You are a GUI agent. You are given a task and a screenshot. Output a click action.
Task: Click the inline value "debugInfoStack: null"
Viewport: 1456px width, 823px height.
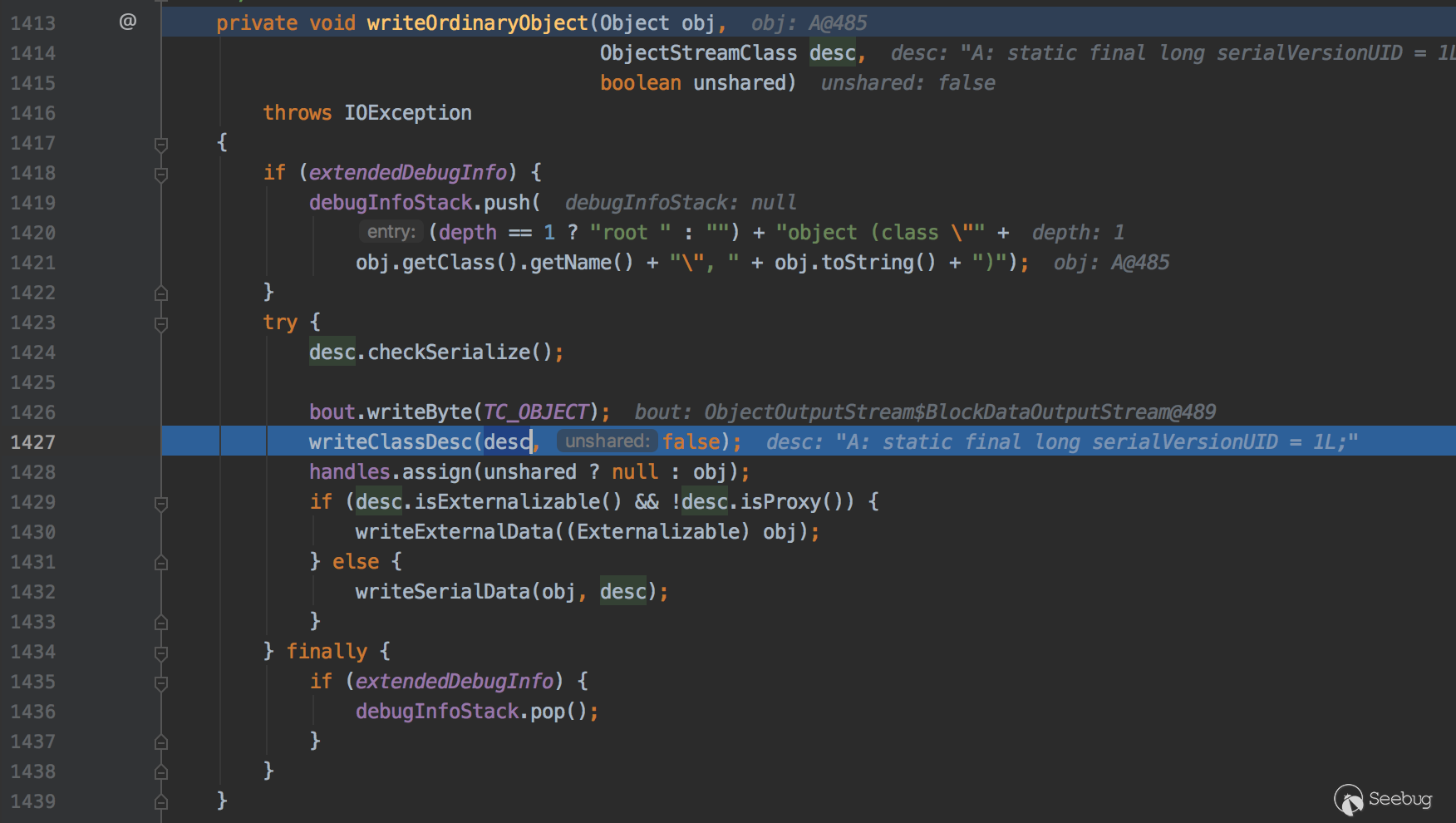[x=681, y=202]
